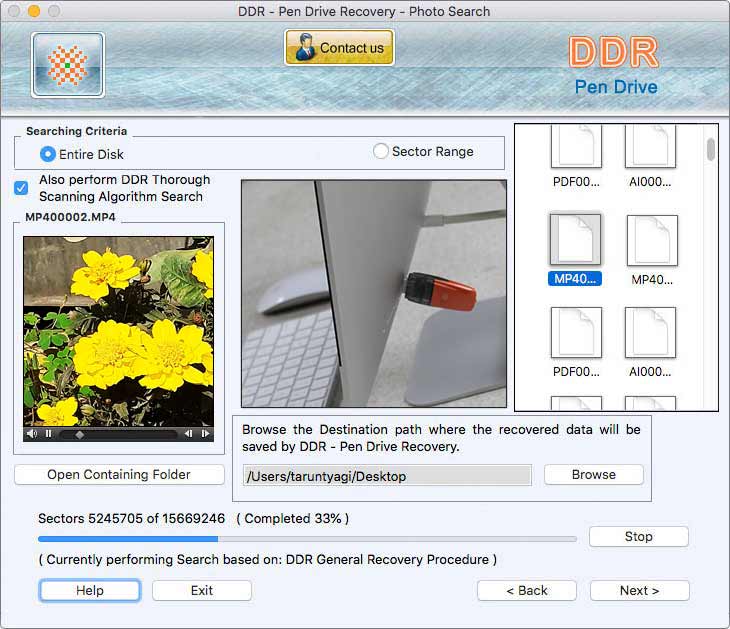Step the video forward one frame
The width and height of the screenshot is (730, 629).
coord(205,434)
